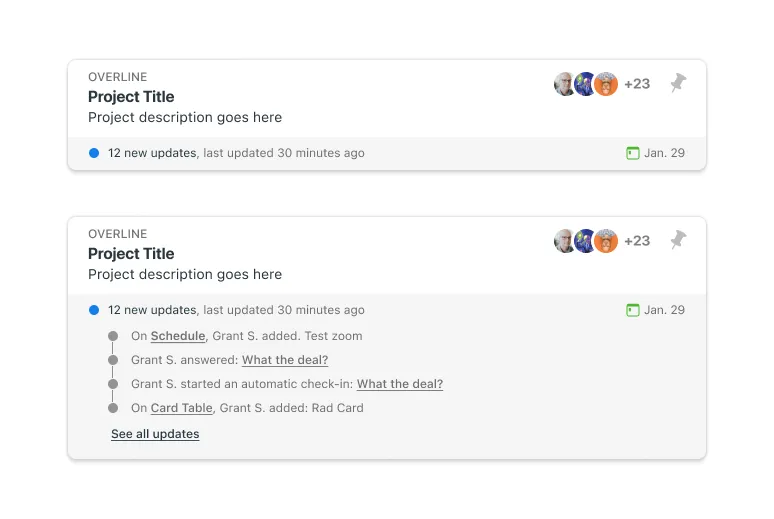Open Project Title in the top card
774x519 pixels.
click(131, 97)
